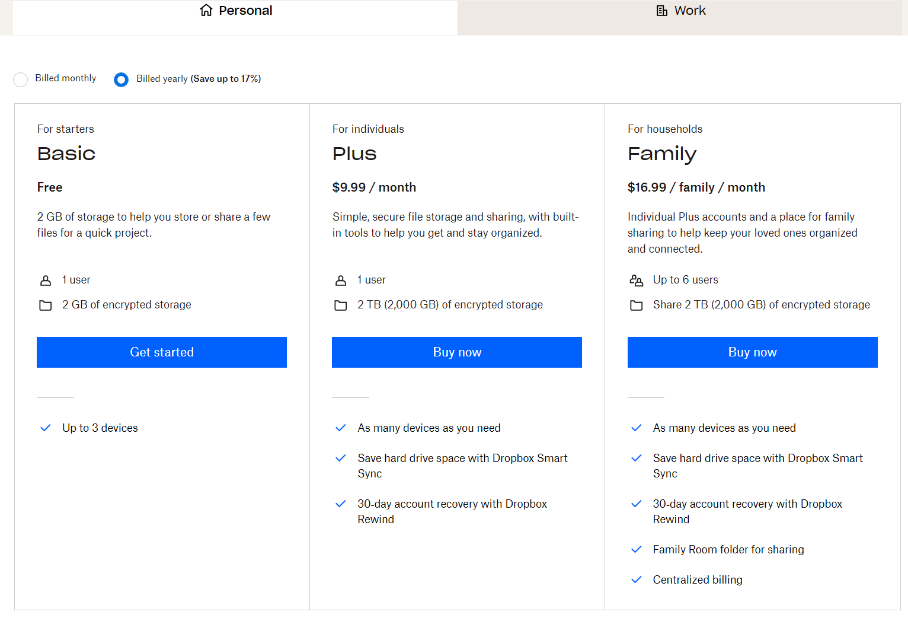Image resolution: width=908 pixels, height=618 pixels.
Task: Click the building icon on Work tab
Action: (662, 11)
